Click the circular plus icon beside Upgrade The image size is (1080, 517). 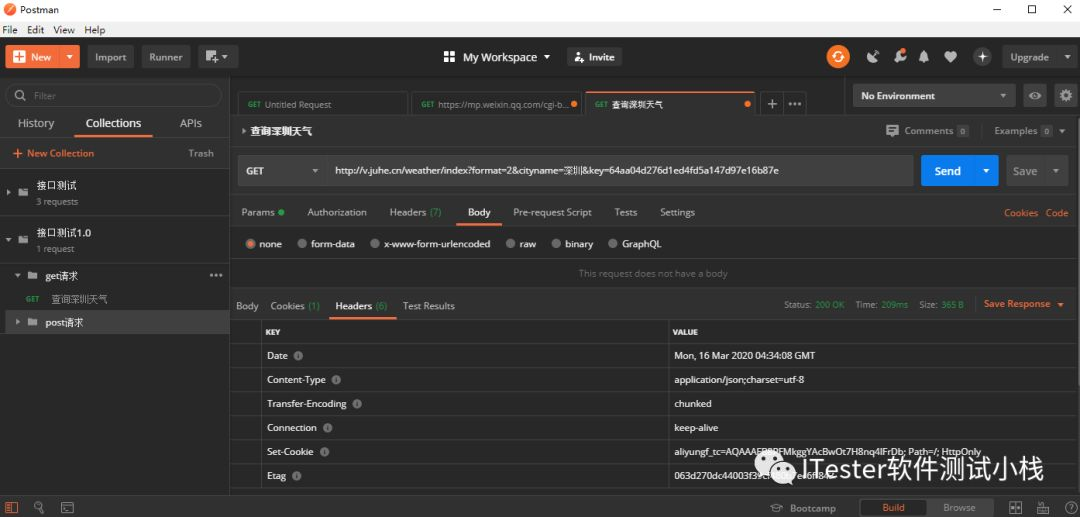point(983,56)
